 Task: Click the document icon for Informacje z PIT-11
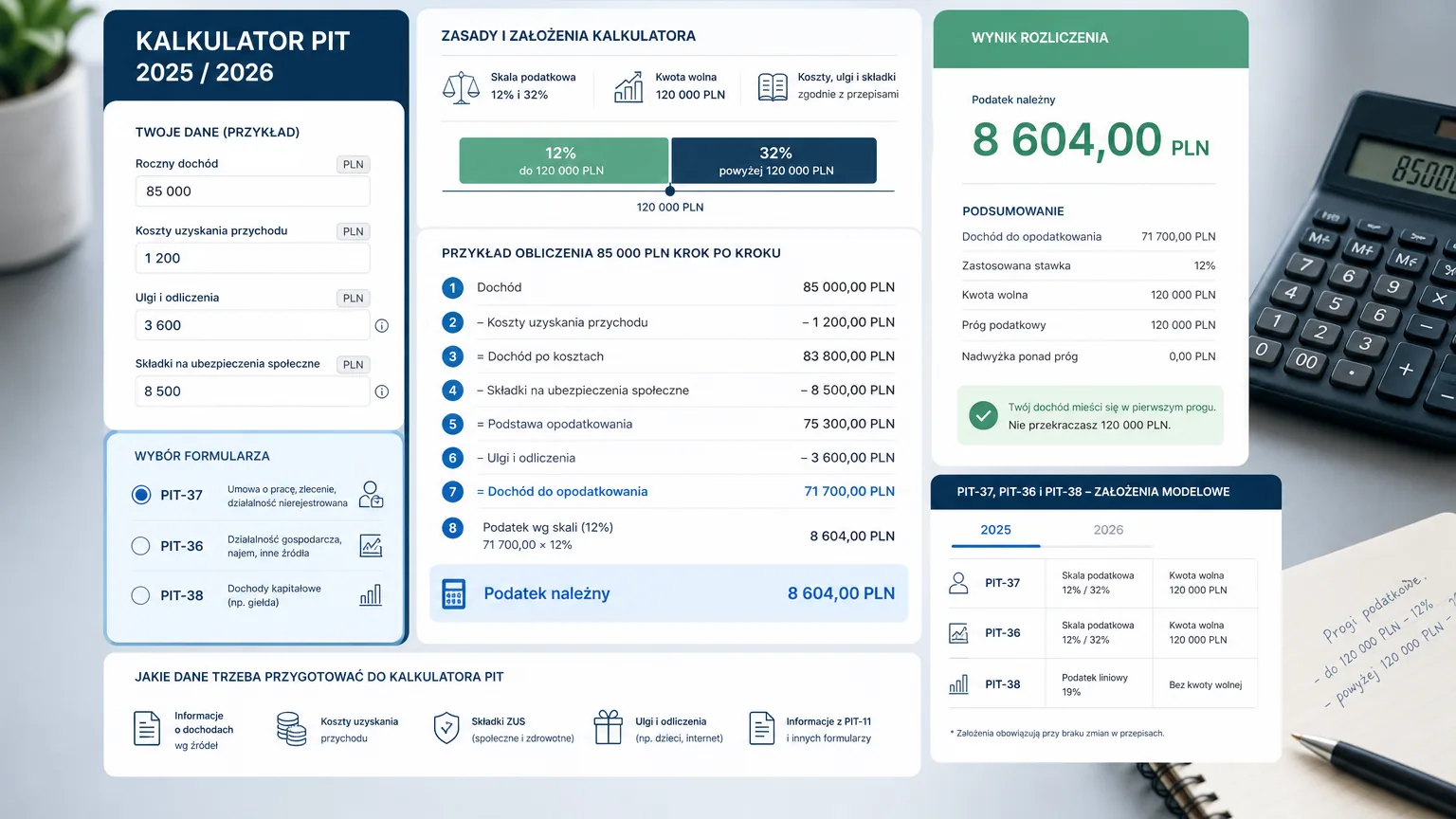pos(762,729)
